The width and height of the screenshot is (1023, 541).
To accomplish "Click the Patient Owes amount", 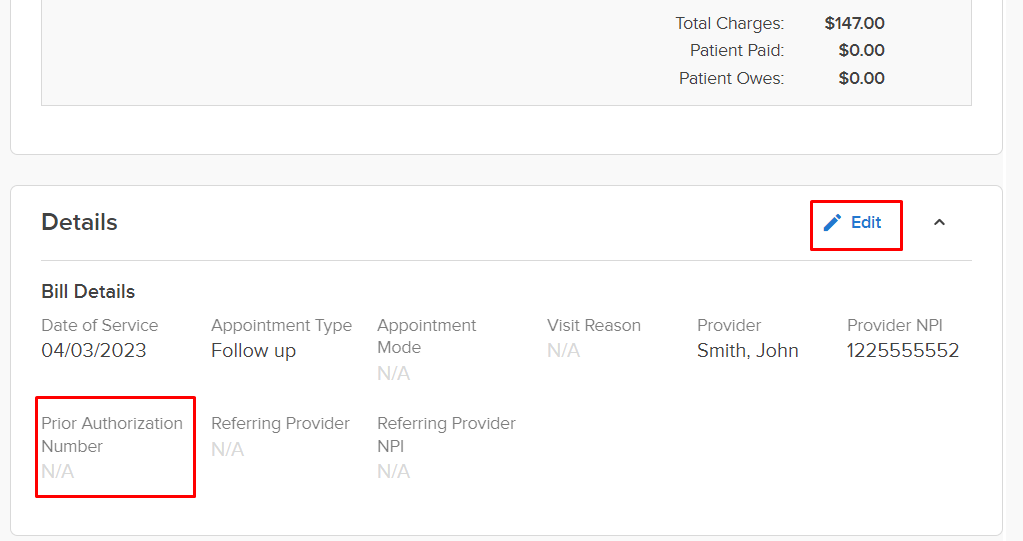I will click(x=861, y=78).
